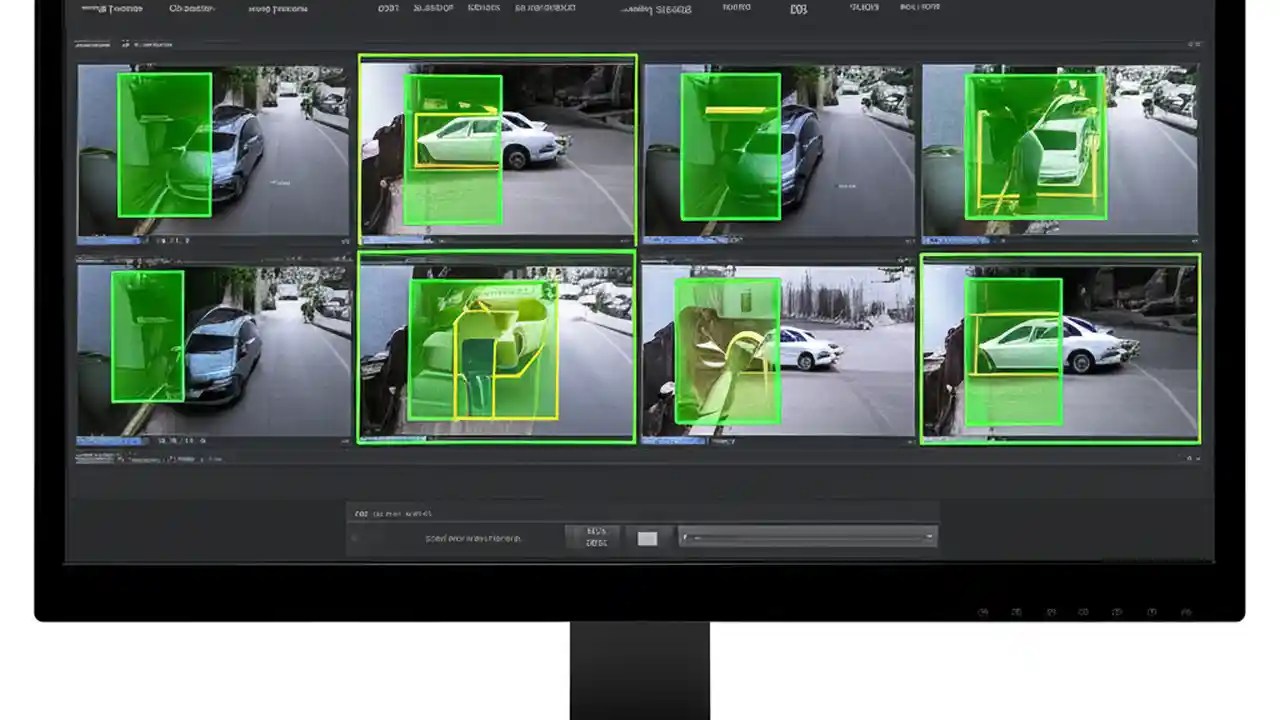1280x720 pixels.
Task: Click the small icon beside the top-left toolbar label
Action: pos(128,44)
